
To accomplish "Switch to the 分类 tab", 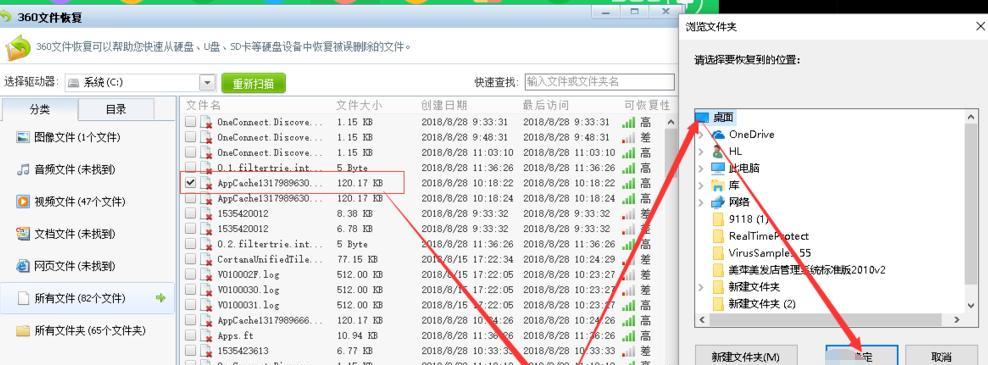I will click(39, 109).
